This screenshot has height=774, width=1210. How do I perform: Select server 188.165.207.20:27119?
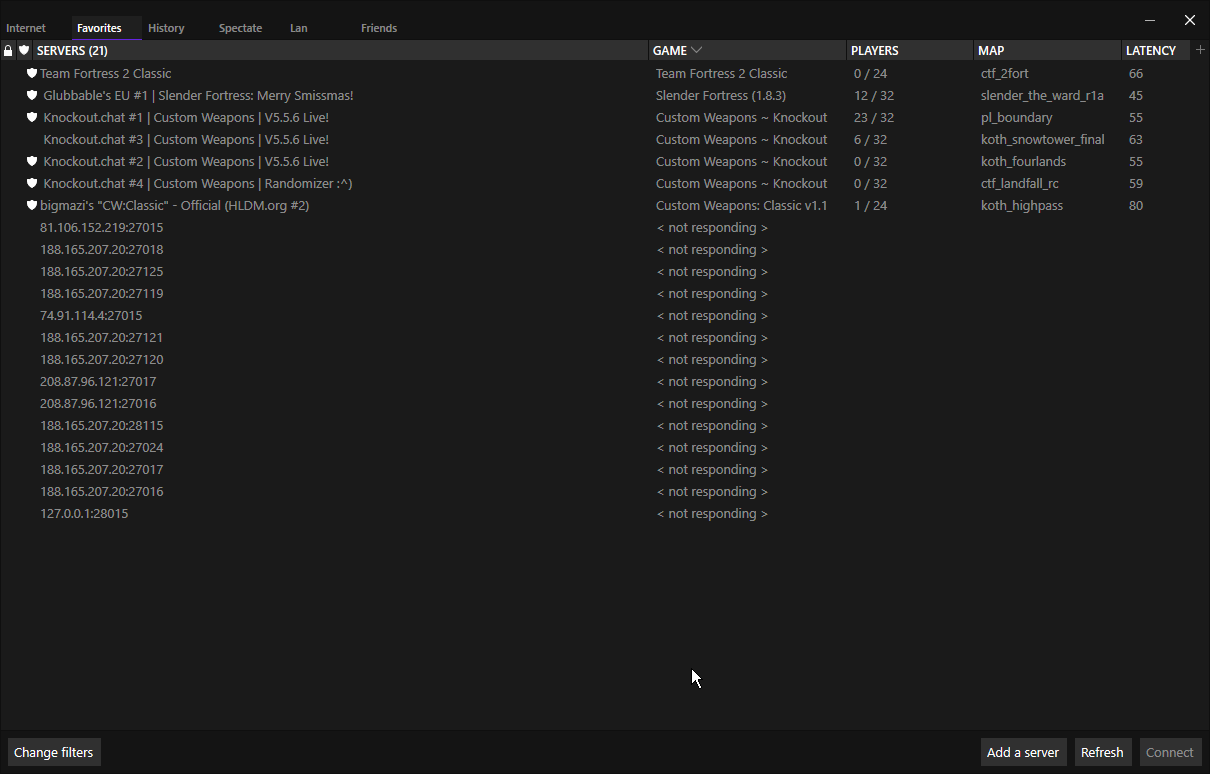click(596, 293)
